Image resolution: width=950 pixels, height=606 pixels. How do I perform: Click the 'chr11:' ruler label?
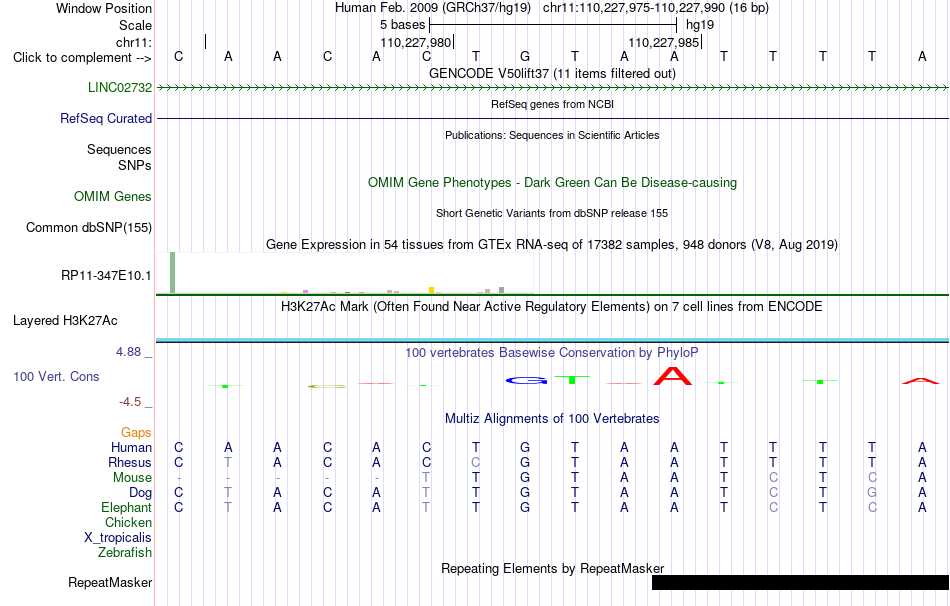[x=134, y=42]
